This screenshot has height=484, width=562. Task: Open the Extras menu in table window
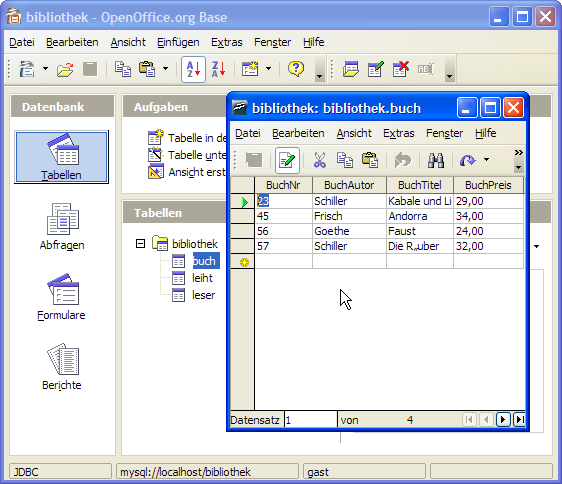tap(399, 133)
